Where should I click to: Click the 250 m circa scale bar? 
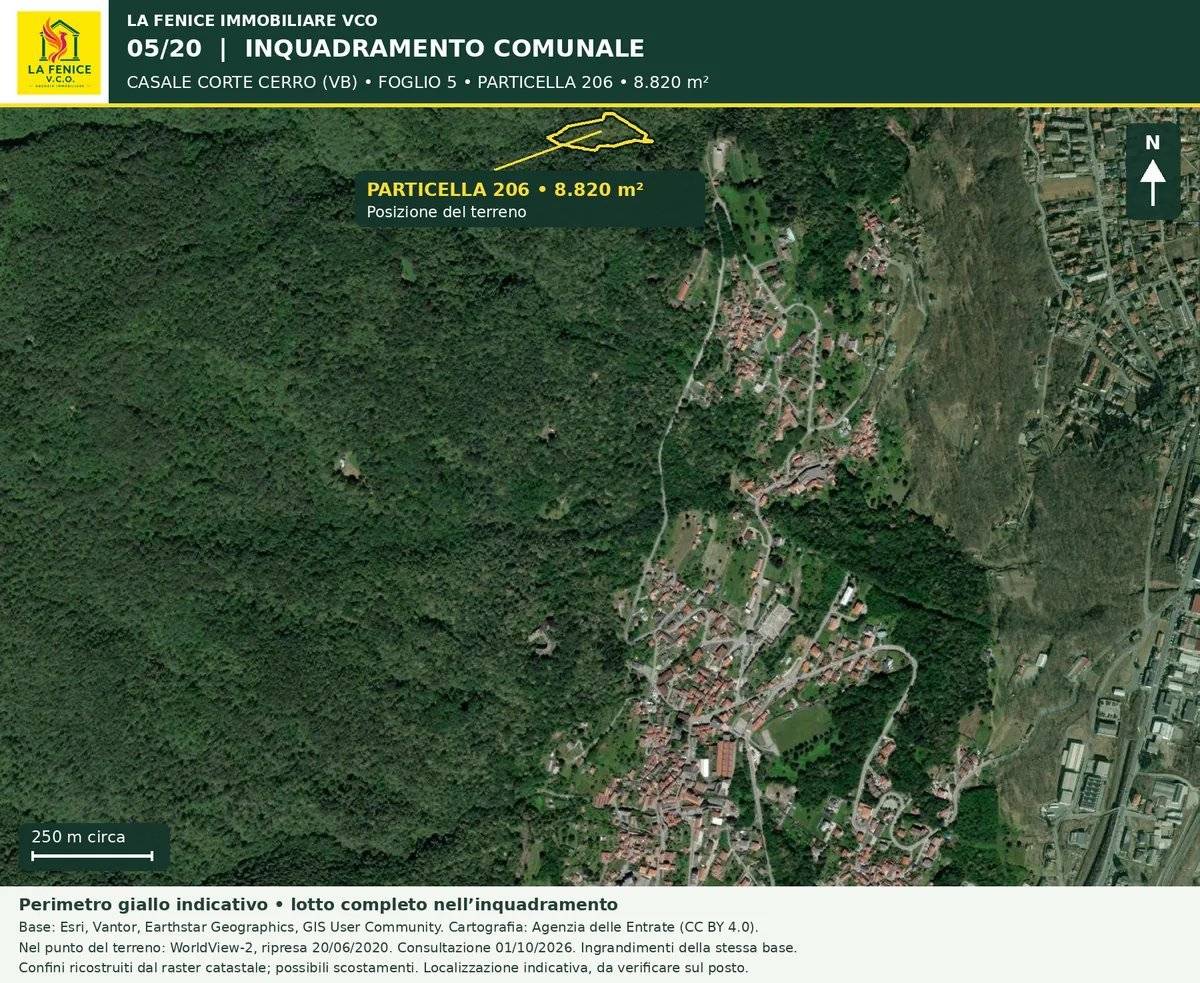[92, 846]
